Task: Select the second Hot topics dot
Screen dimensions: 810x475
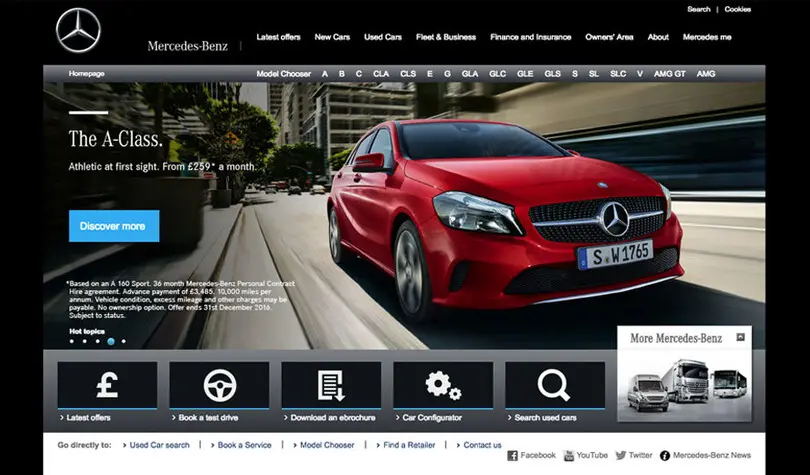Action: coord(85,341)
